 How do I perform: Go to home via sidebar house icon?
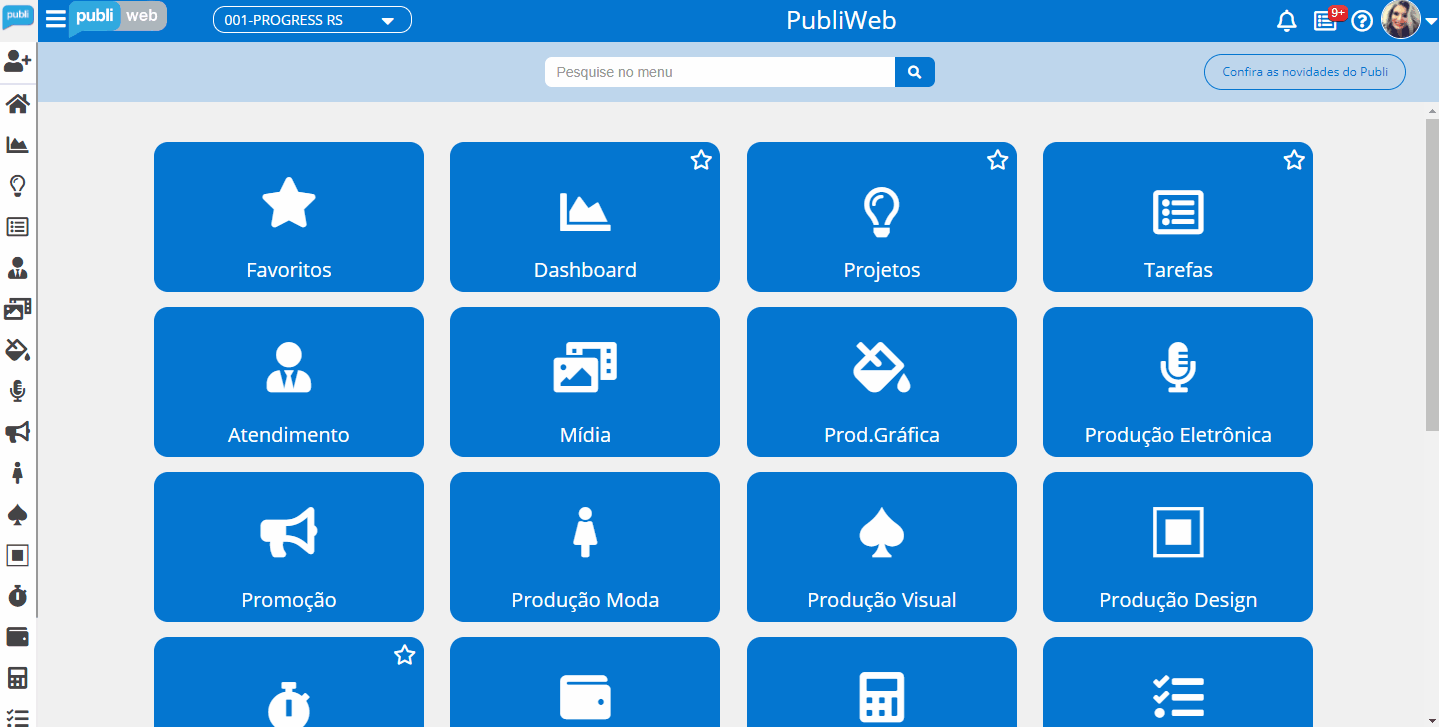(x=18, y=103)
